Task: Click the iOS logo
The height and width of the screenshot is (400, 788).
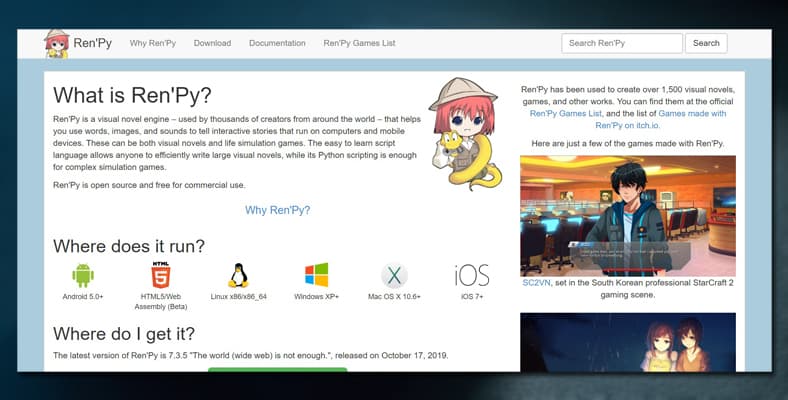Action: coord(471,275)
